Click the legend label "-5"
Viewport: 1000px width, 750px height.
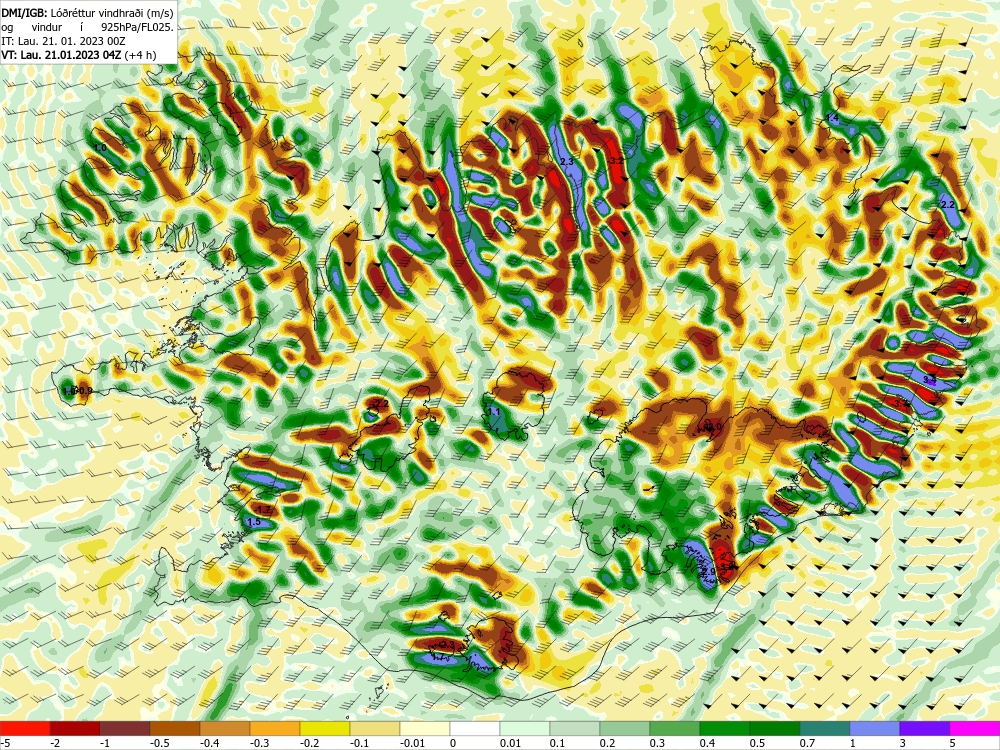5,743
